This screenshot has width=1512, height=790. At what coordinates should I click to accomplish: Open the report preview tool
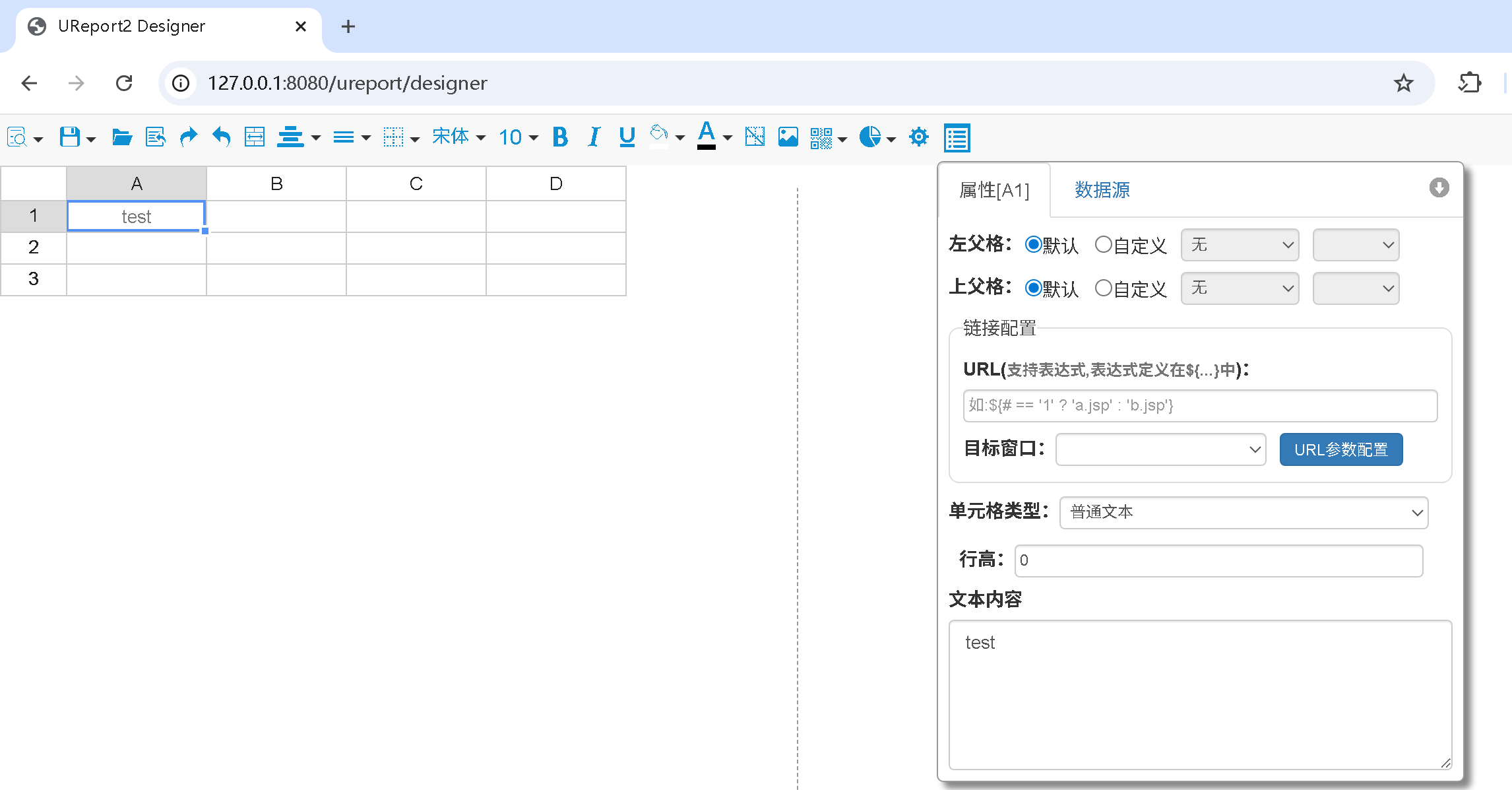click(16, 137)
